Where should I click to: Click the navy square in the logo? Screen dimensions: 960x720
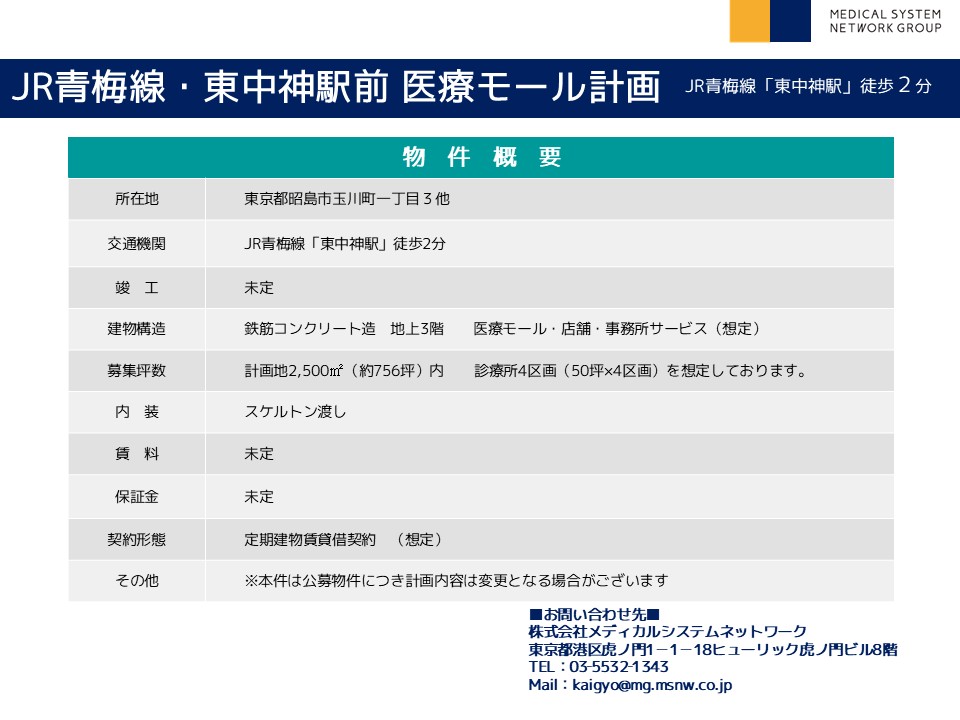point(790,20)
